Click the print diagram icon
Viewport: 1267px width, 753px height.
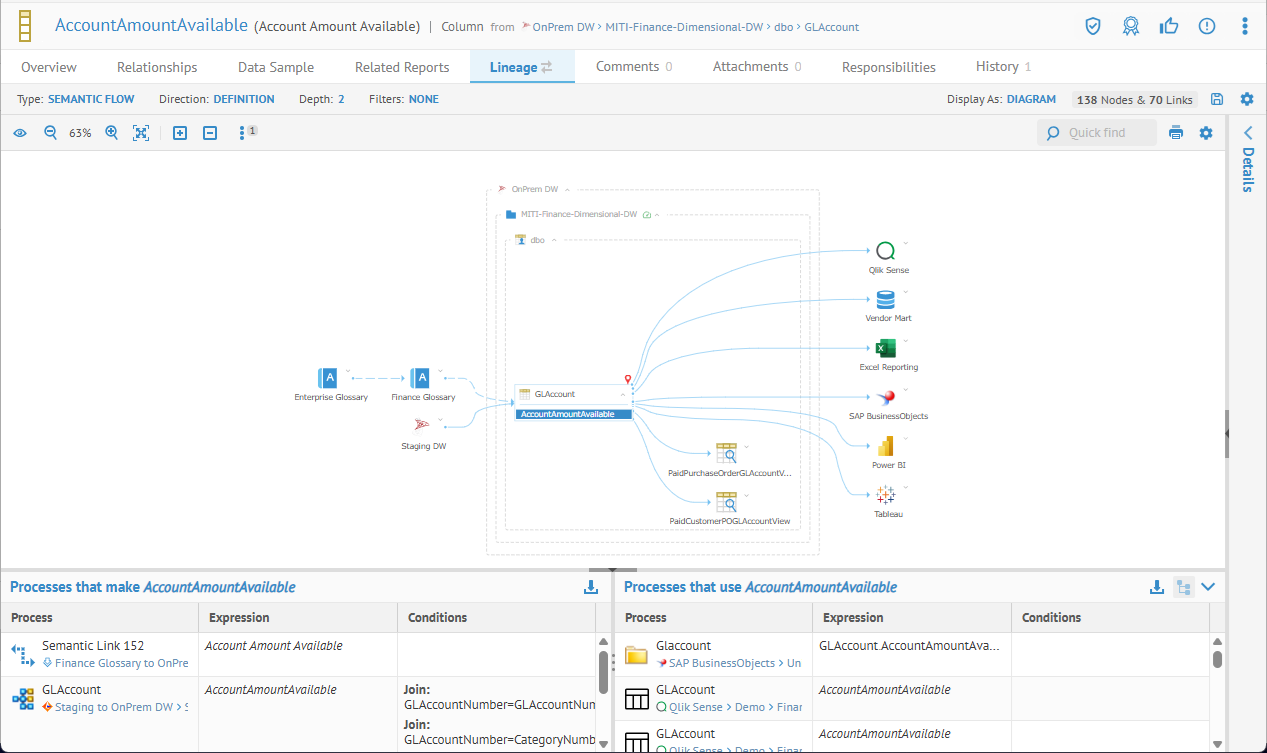tap(1176, 133)
